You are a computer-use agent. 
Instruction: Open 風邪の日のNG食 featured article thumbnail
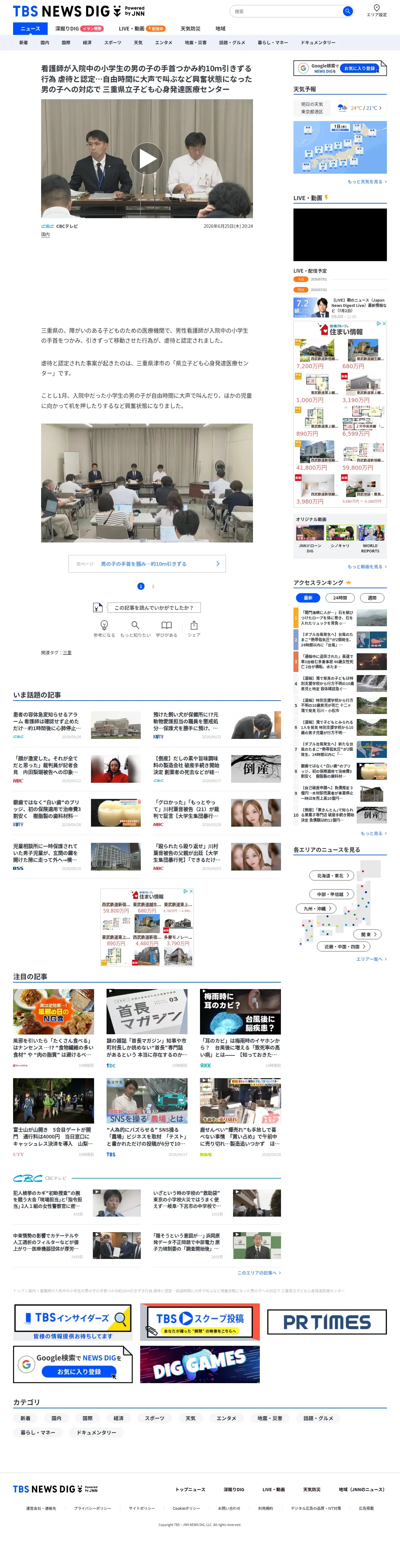click(54, 1012)
